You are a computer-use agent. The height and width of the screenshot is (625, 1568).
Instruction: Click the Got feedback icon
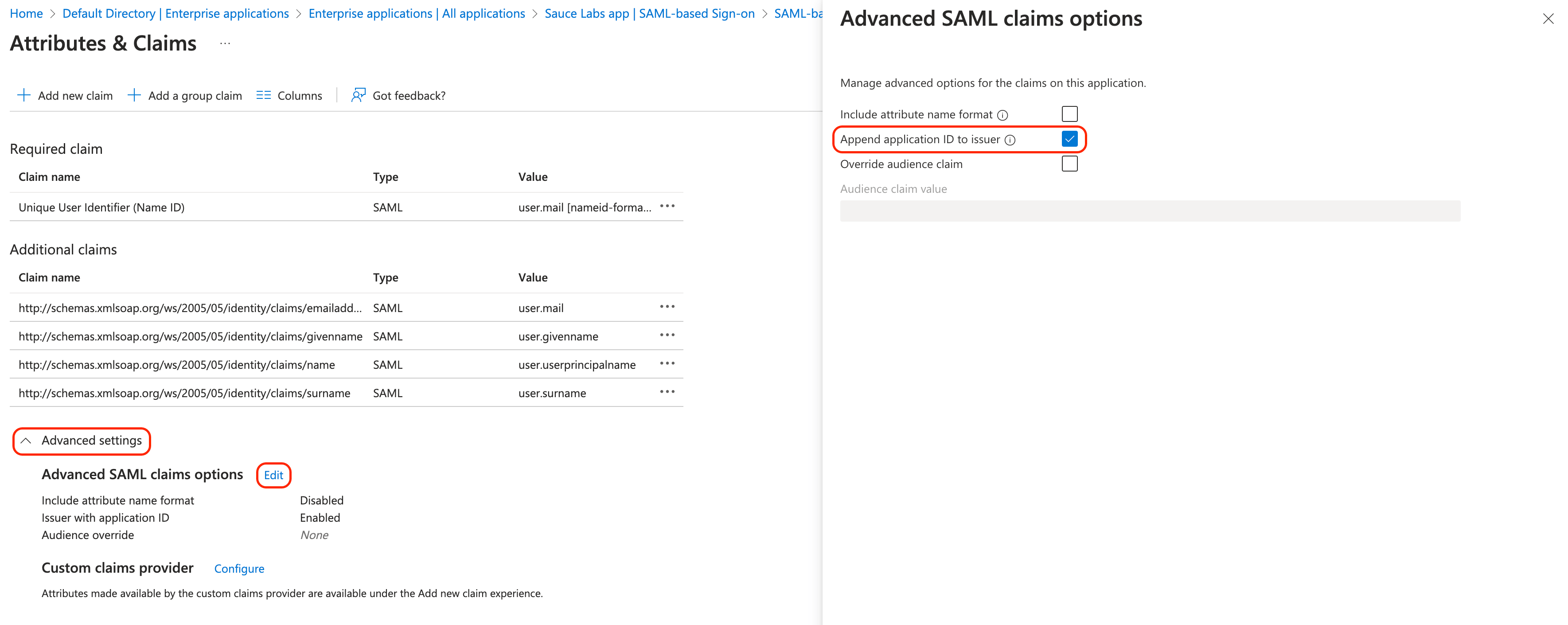pos(359,95)
